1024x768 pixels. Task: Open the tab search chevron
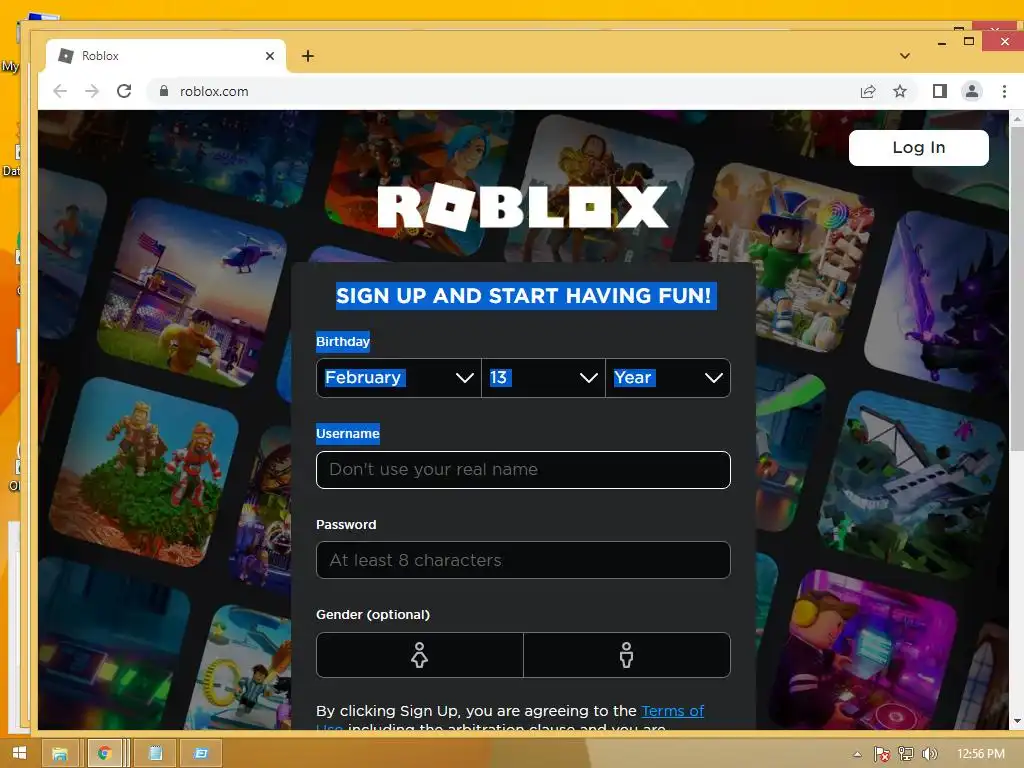pyautogui.click(x=904, y=56)
